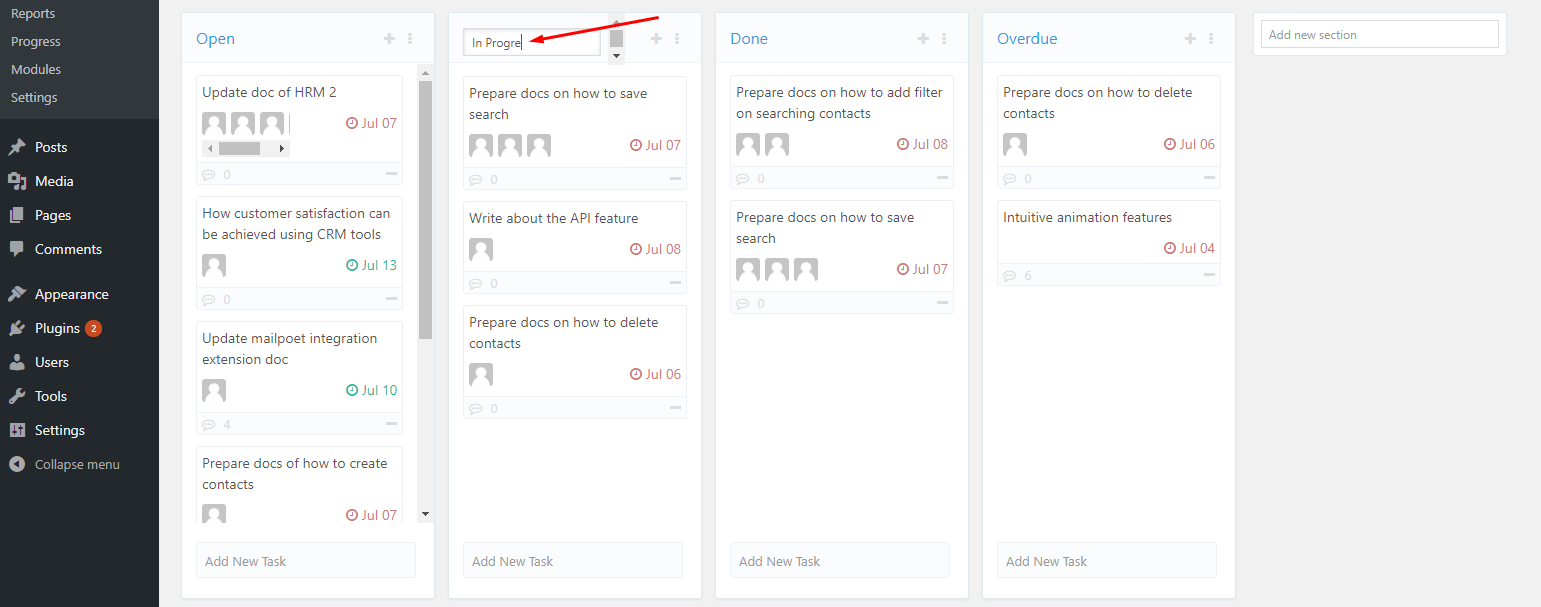Click Add New Task in Open column
The width and height of the screenshot is (1541, 607).
306,561
